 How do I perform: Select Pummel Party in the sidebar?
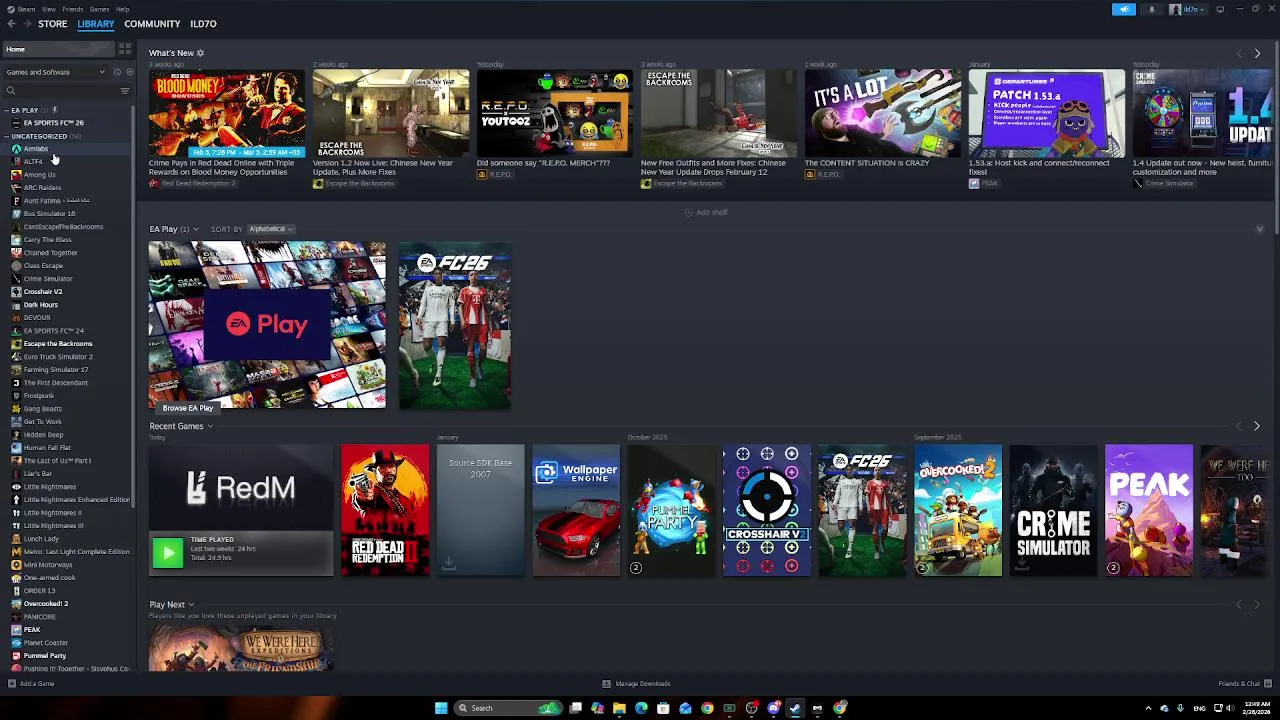coord(45,655)
